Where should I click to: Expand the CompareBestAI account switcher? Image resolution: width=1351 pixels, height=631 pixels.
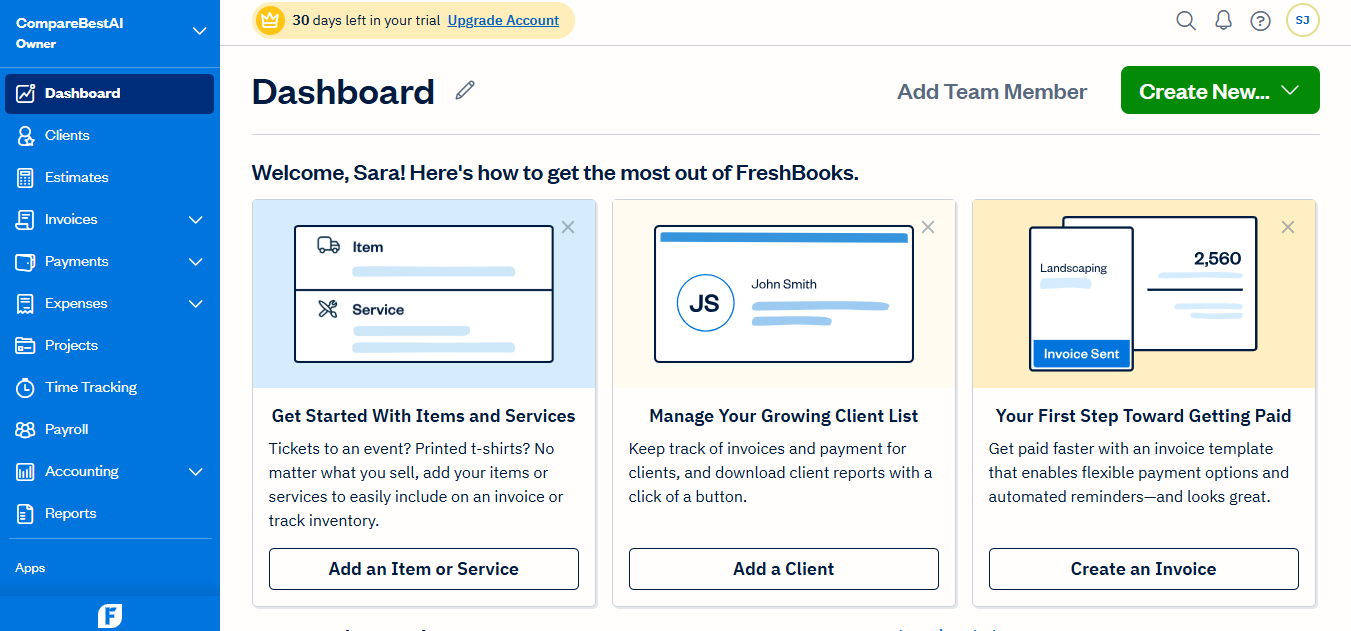[x=199, y=31]
